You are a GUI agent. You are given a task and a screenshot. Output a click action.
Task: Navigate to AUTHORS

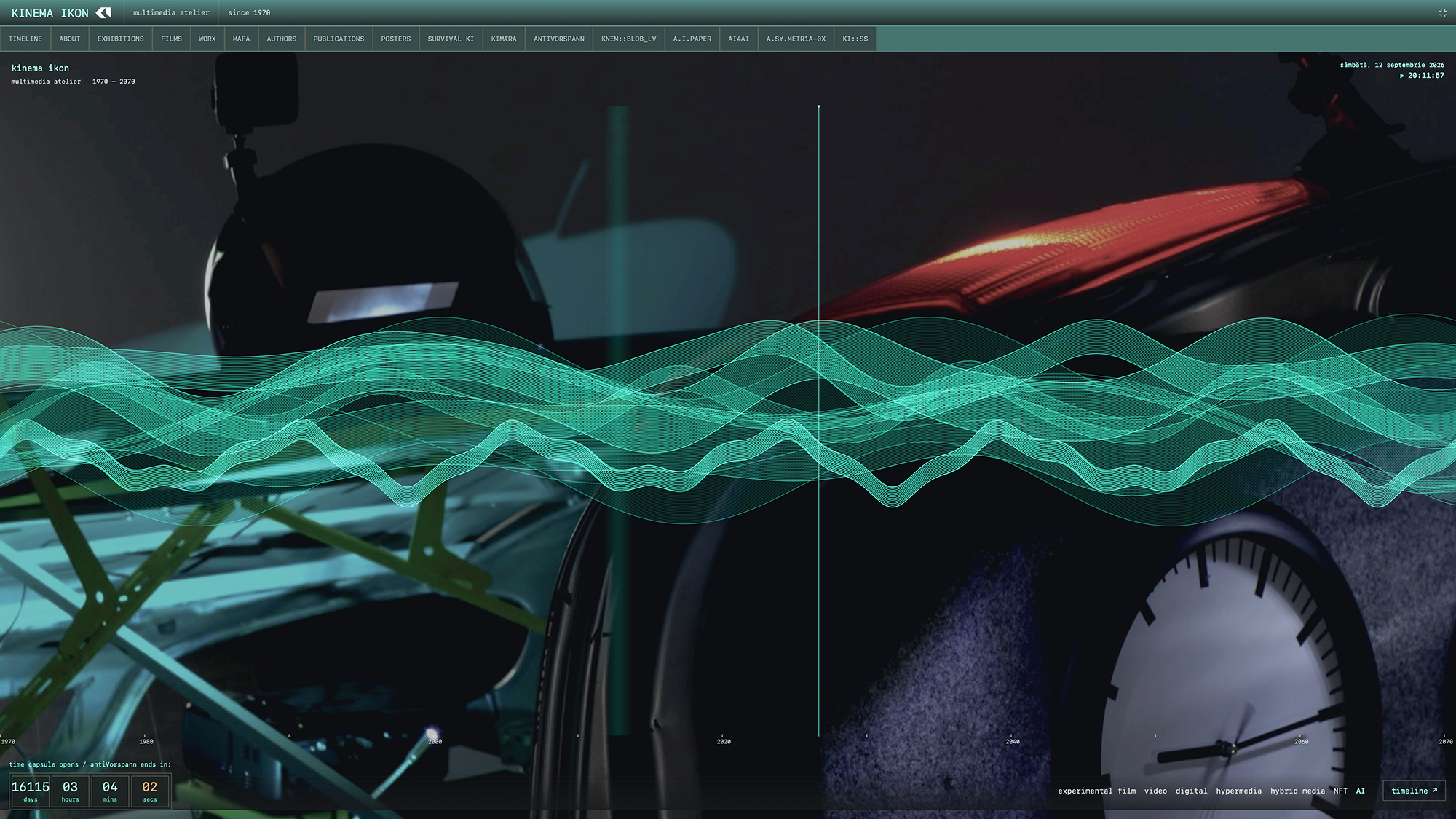tap(282, 39)
